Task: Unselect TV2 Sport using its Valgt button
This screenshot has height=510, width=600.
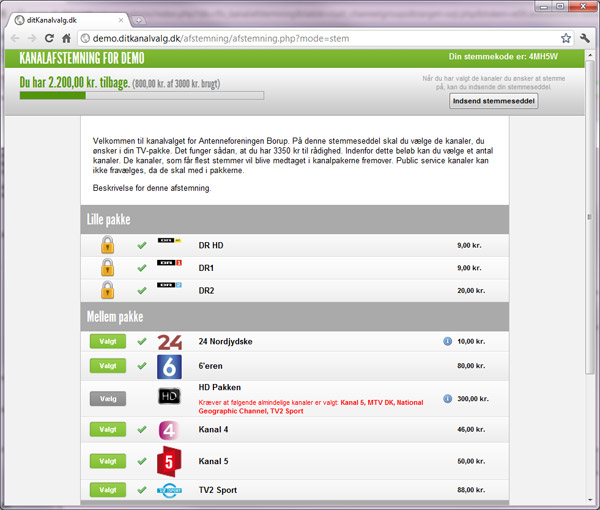Action: (108, 489)
